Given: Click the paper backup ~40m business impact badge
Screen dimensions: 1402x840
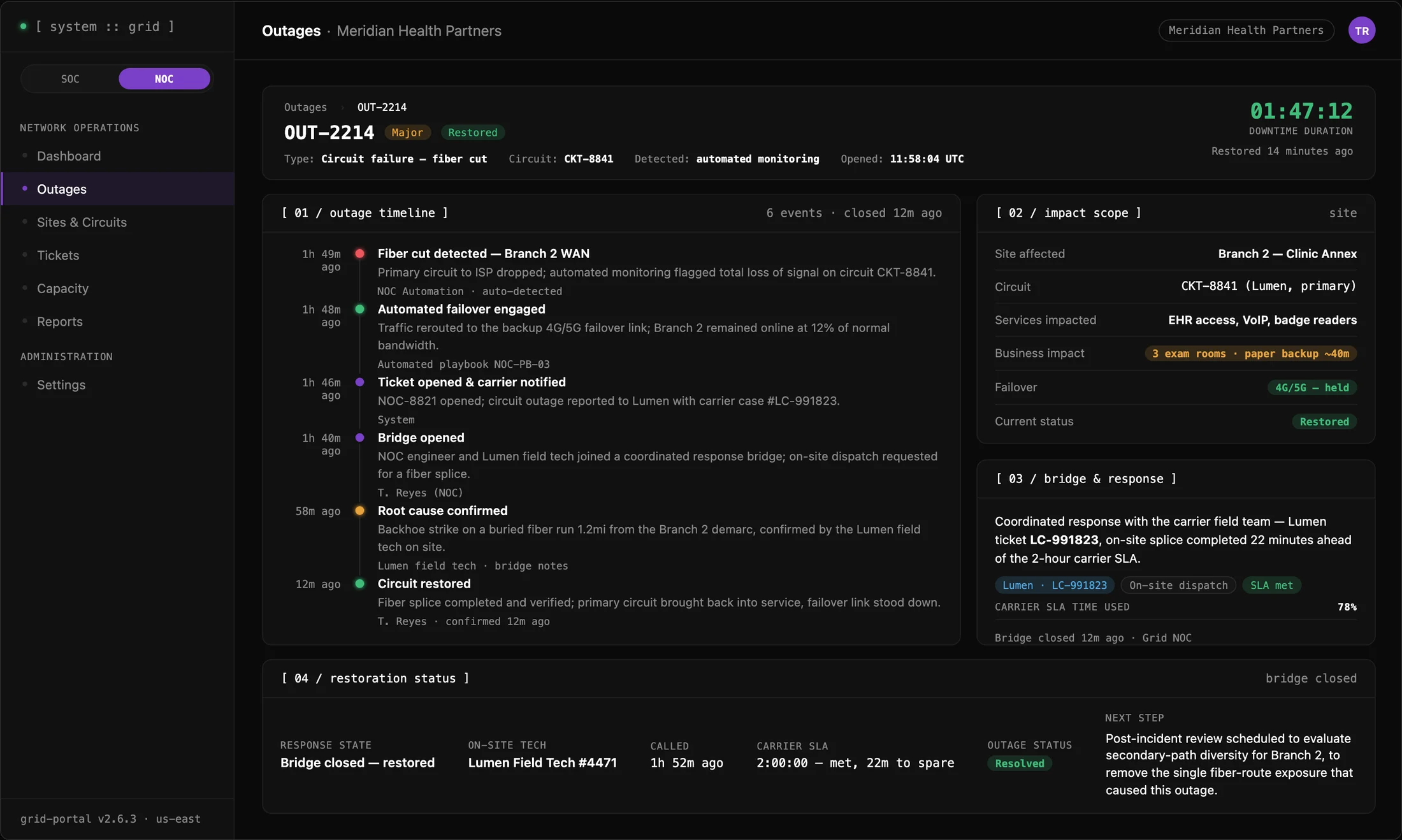Looking at the screenshot, I should (x=1250, y=354).
